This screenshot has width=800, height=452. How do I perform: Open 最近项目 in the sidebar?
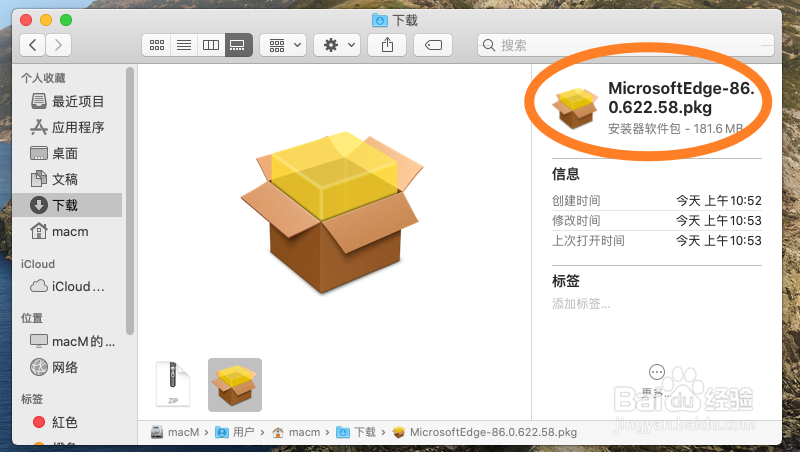pyautogui.click(x=67, y=101)
